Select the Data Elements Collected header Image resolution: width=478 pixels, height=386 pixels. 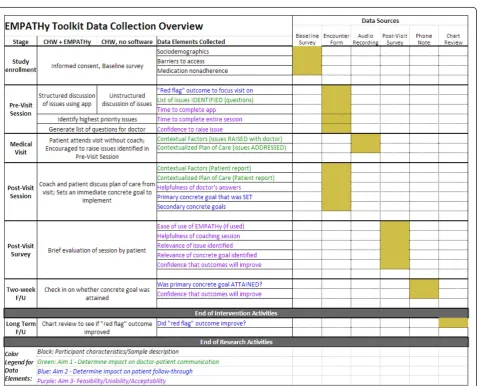(191, 42)
